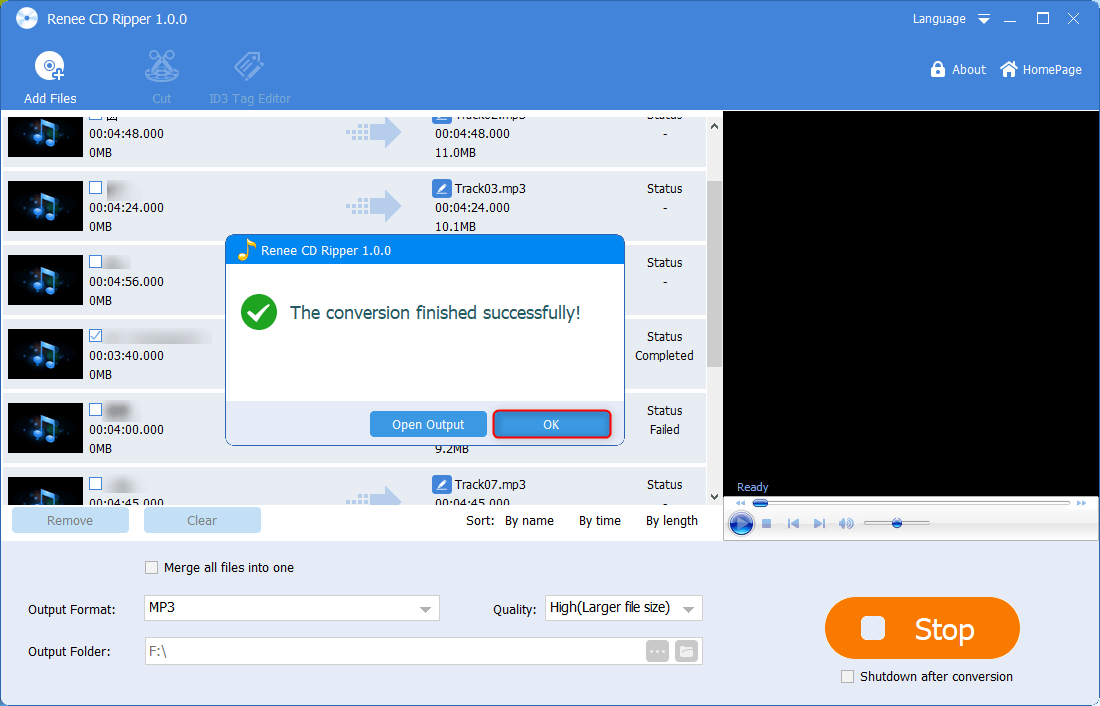Skip to next track in player

click(x=819, y=524)
